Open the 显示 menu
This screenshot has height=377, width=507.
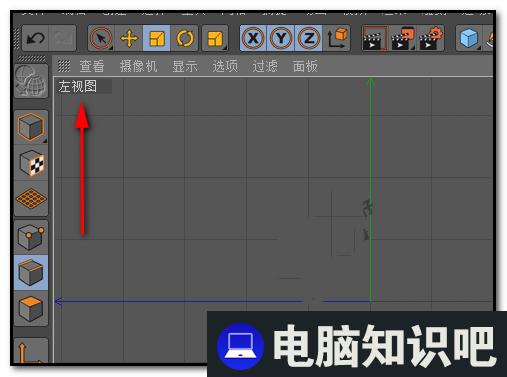[185, 66]
